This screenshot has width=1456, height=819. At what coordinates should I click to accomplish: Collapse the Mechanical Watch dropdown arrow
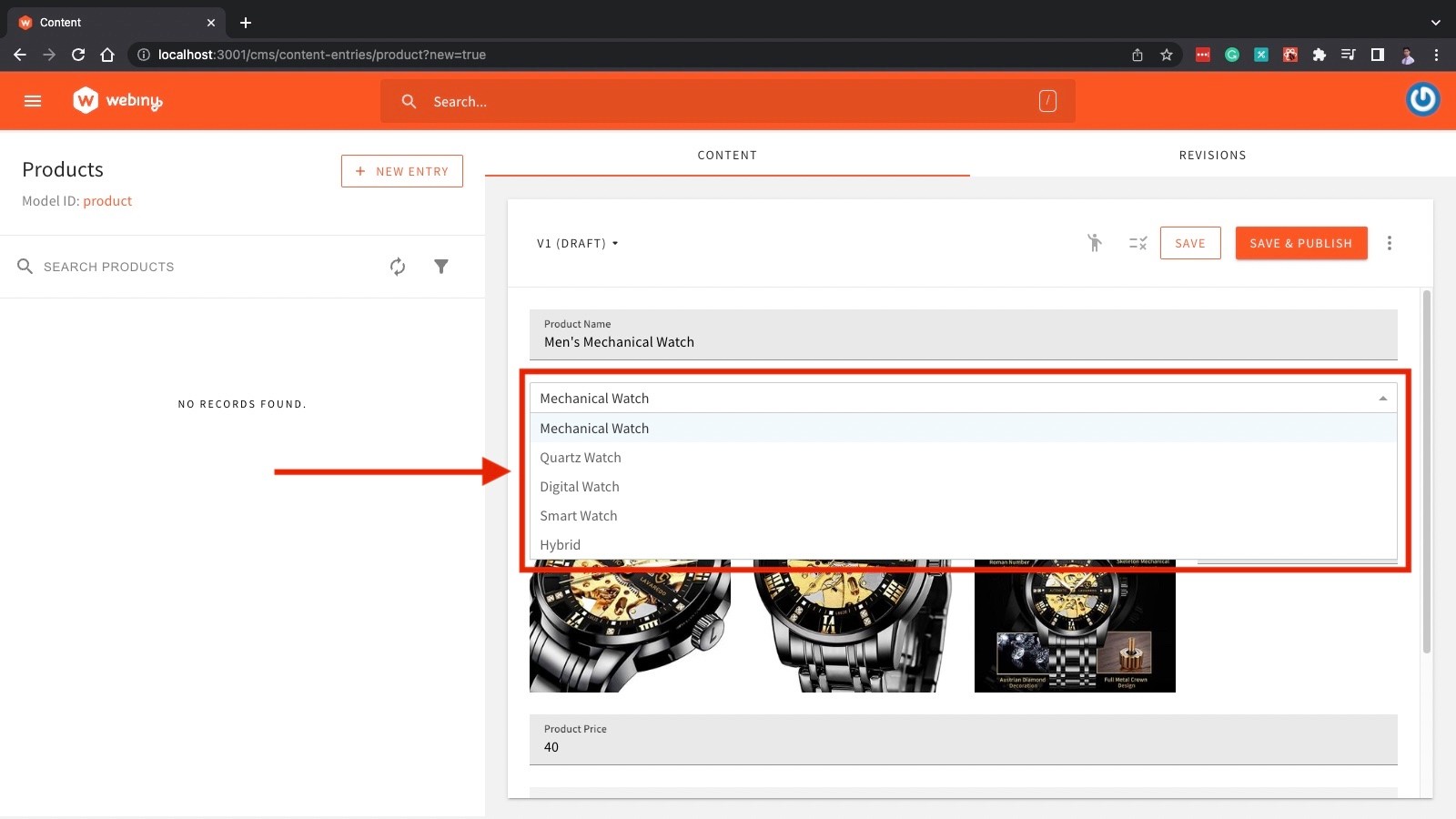(x=1382, y=399)
